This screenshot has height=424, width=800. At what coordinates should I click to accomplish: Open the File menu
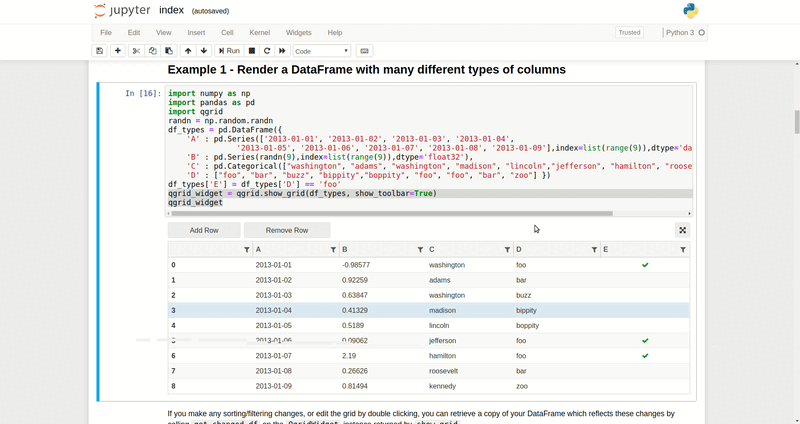pyautogui.click(x=106, y=33)
